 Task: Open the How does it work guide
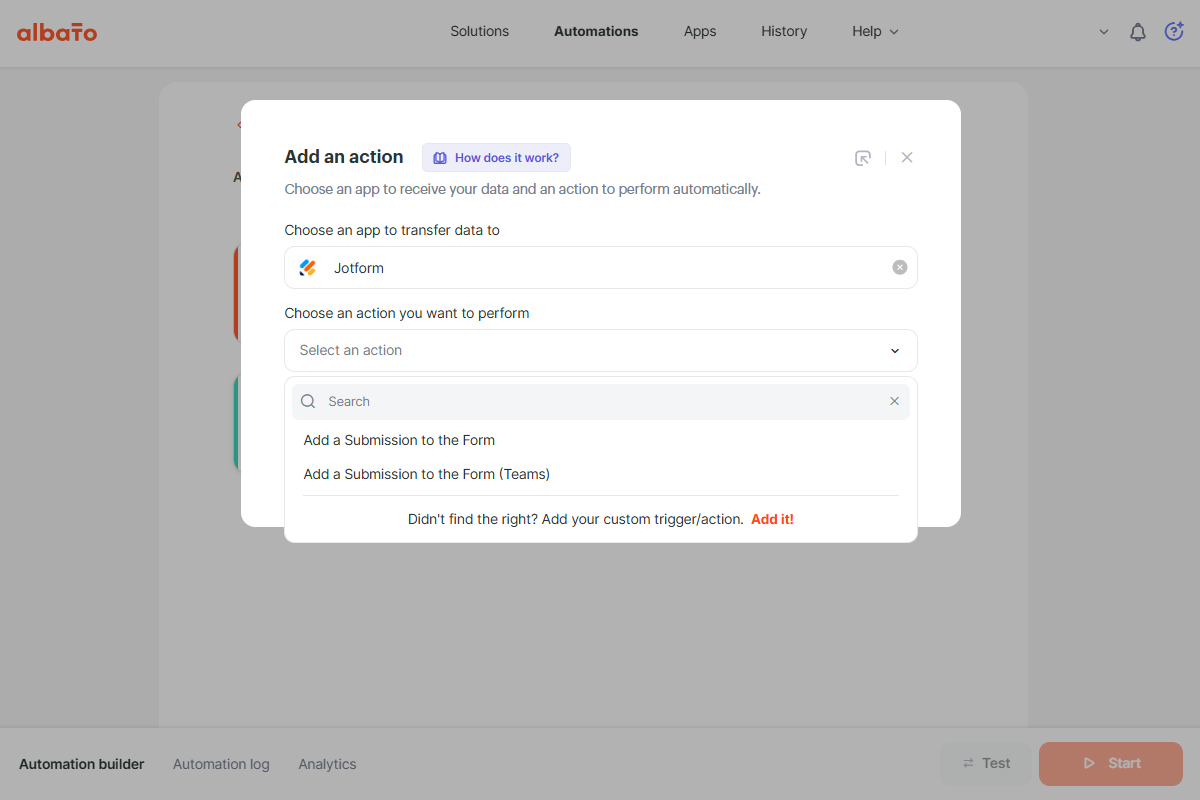coord(496,158)
